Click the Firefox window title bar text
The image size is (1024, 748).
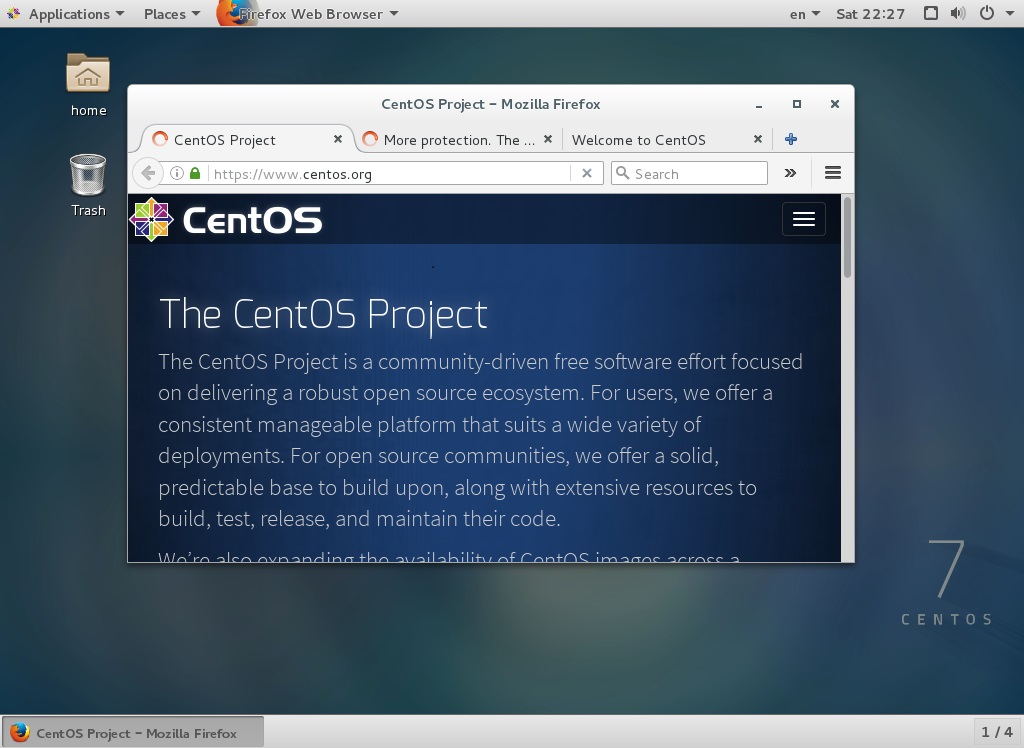(x=490, y=104)
